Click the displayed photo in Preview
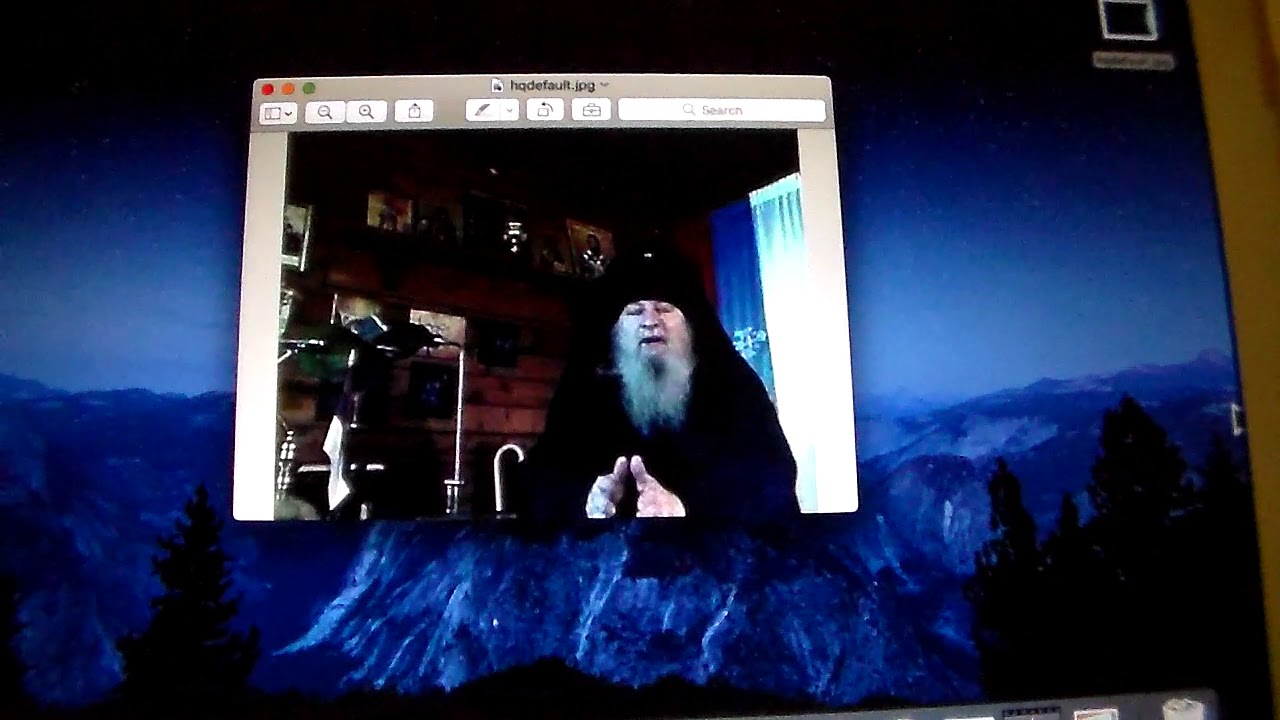The width and height of the screenshot is (1280, 720). pyautogui.click(x=543, y=324)
